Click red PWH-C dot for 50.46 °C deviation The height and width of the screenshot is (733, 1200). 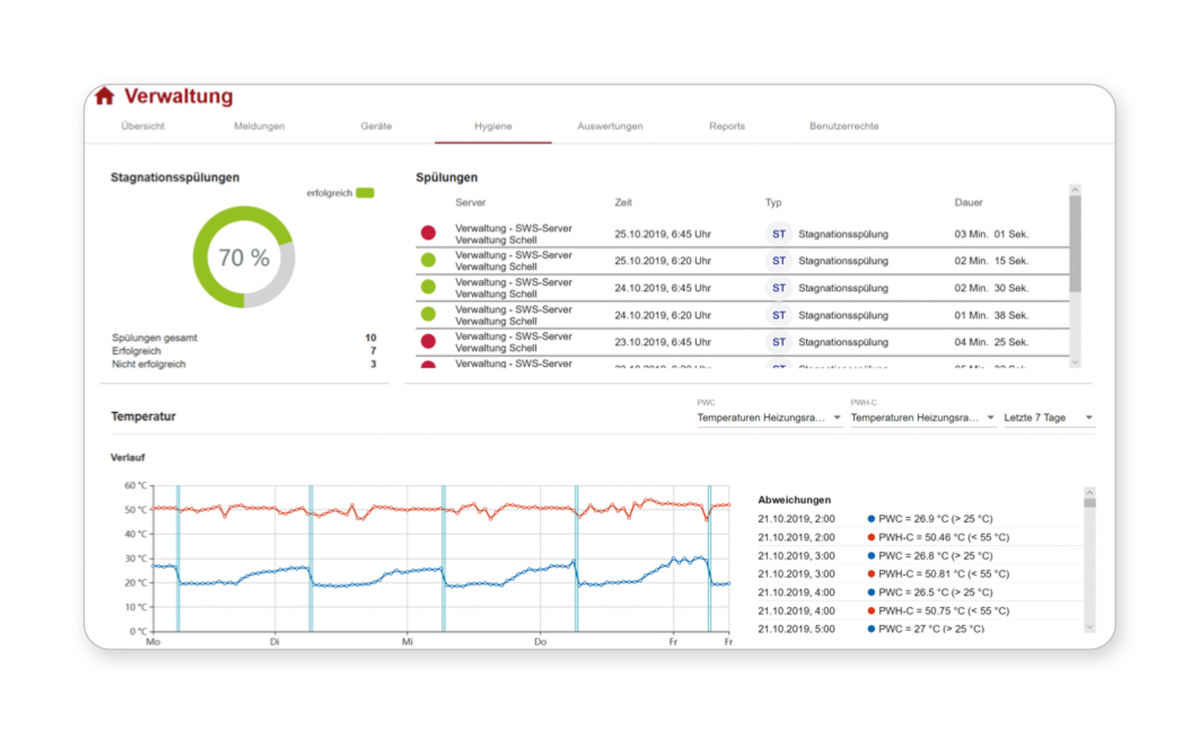point(871,537)
